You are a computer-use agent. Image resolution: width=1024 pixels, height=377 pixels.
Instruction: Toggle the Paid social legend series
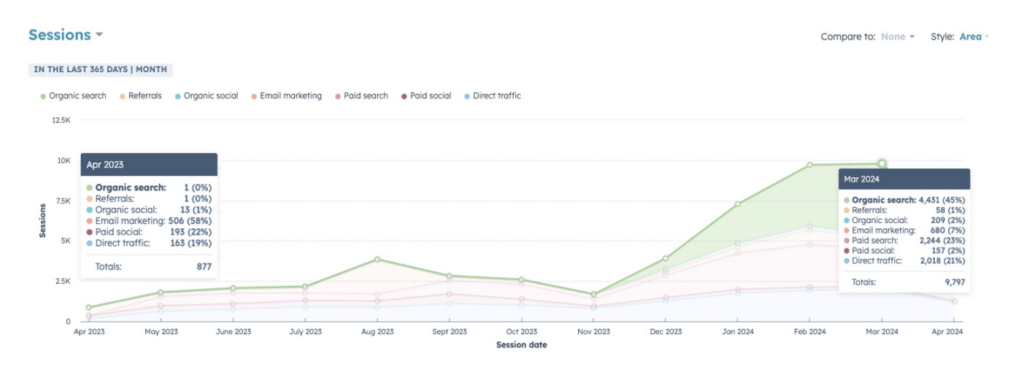pyautogui.click(x=426, y=96)
